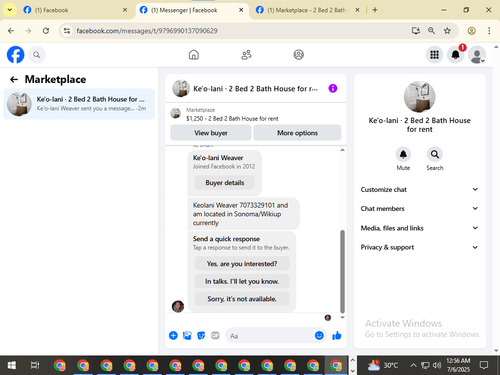Open the Facebook menu grid icon
Screen dimensions: 500x375
[x=434, y=55]
